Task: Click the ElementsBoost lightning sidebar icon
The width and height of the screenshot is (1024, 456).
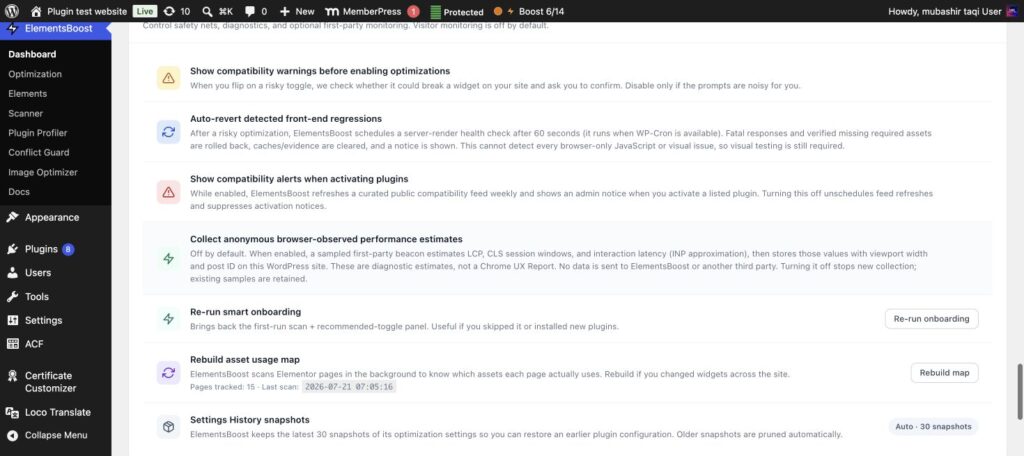Action: coord(12,28)
